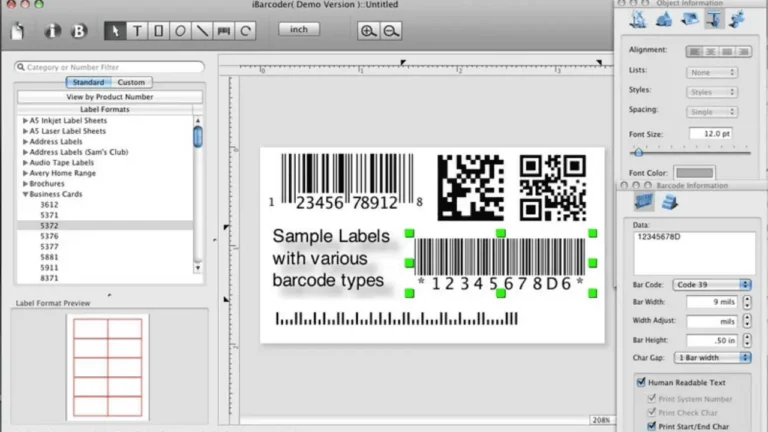Open the Styles dropdown

[x=712, y=92]
